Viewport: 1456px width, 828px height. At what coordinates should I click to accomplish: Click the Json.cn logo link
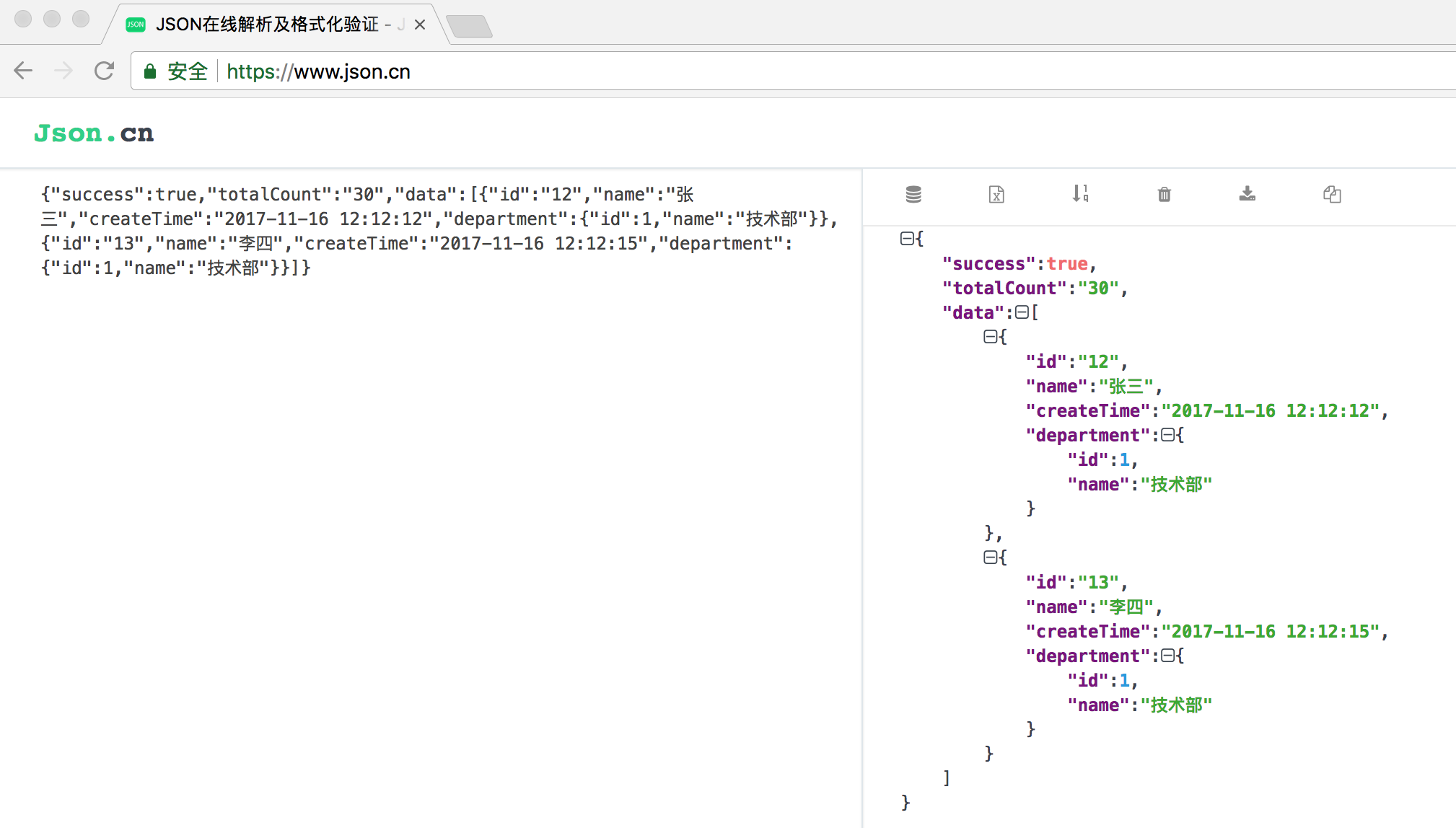coord(94,133)
